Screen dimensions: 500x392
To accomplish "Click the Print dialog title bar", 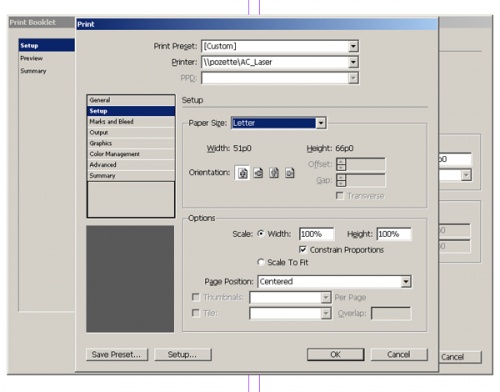I will (257, 24).
